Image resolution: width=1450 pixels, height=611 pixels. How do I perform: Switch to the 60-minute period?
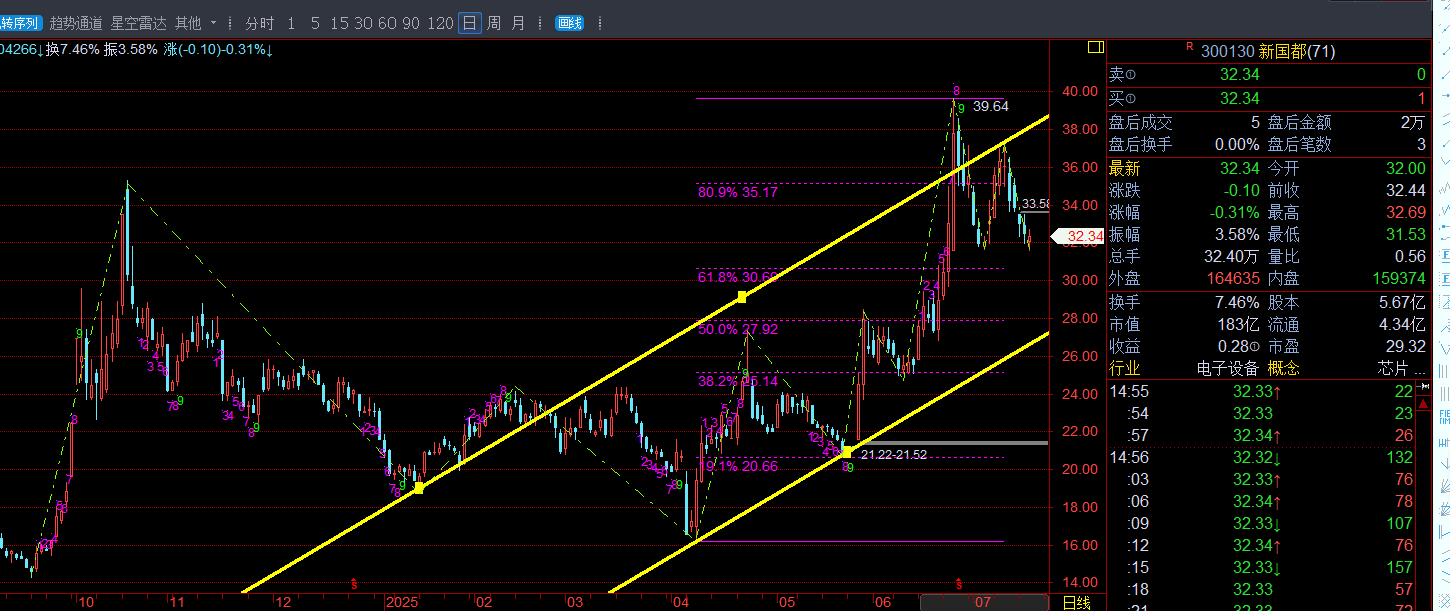387,23
